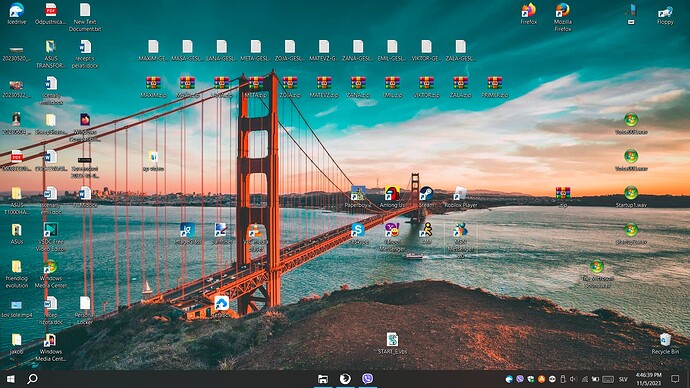Open the PRIMER.zip archive

click(495, 87)
